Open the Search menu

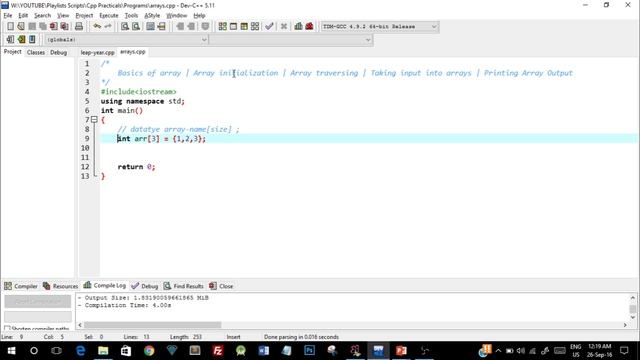pos(42,16)
